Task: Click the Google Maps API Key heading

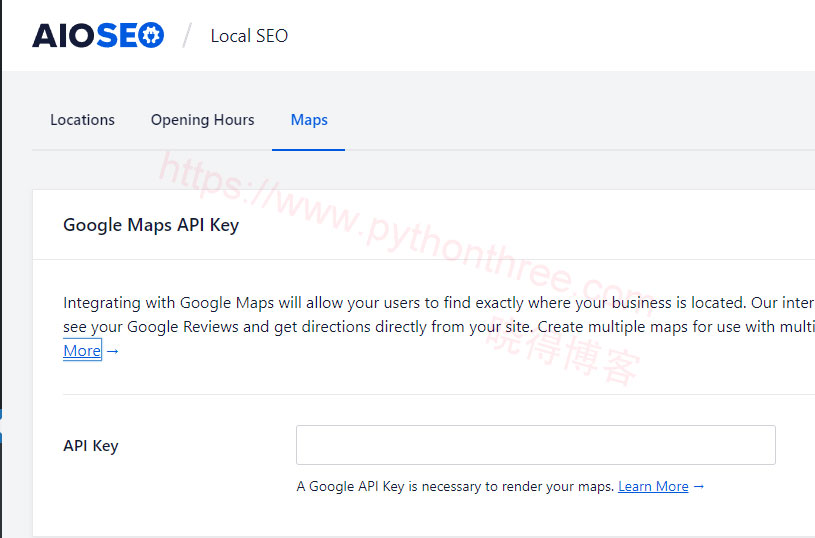Action: [x=151, y=225]
